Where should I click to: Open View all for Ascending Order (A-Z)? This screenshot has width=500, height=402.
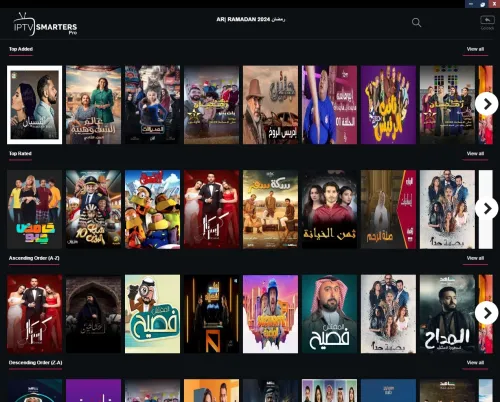click(475, 258)
